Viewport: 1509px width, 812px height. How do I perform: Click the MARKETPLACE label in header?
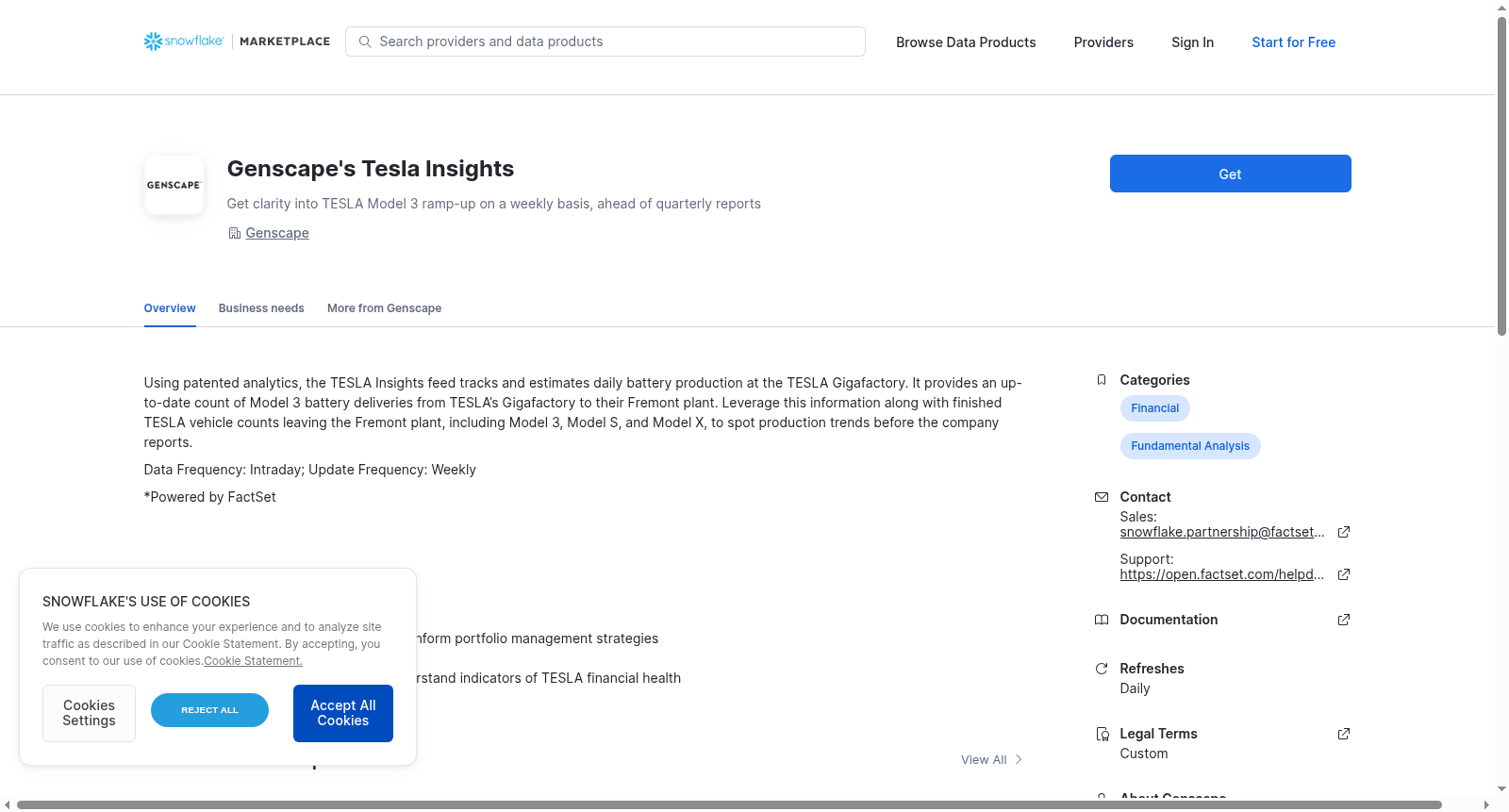coord(285,41)
